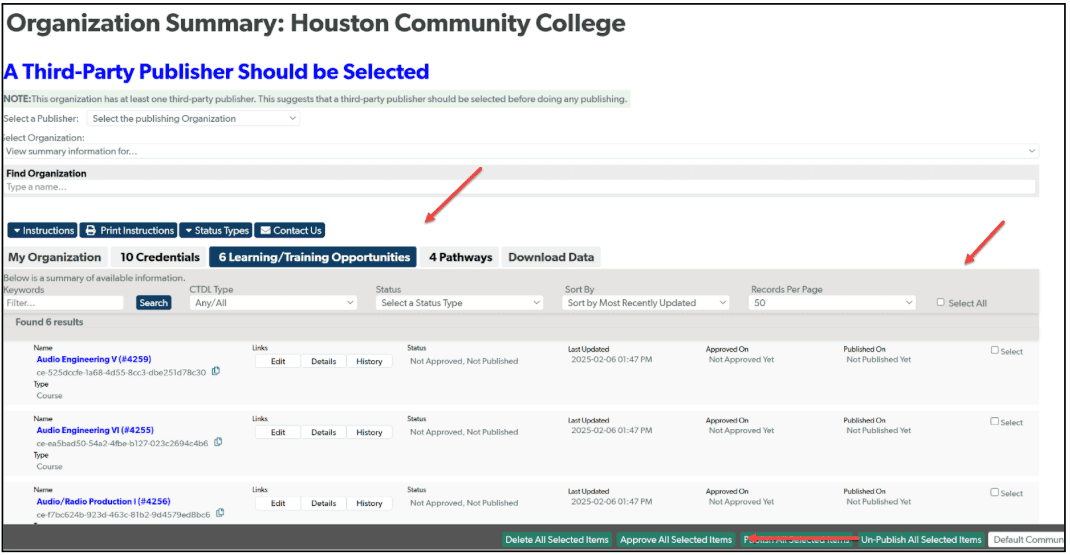Image resolution: width=1070 pixels, height=555 pixels.
Task: Select 'Found 6 results' text
Action: tap(49, 322)
